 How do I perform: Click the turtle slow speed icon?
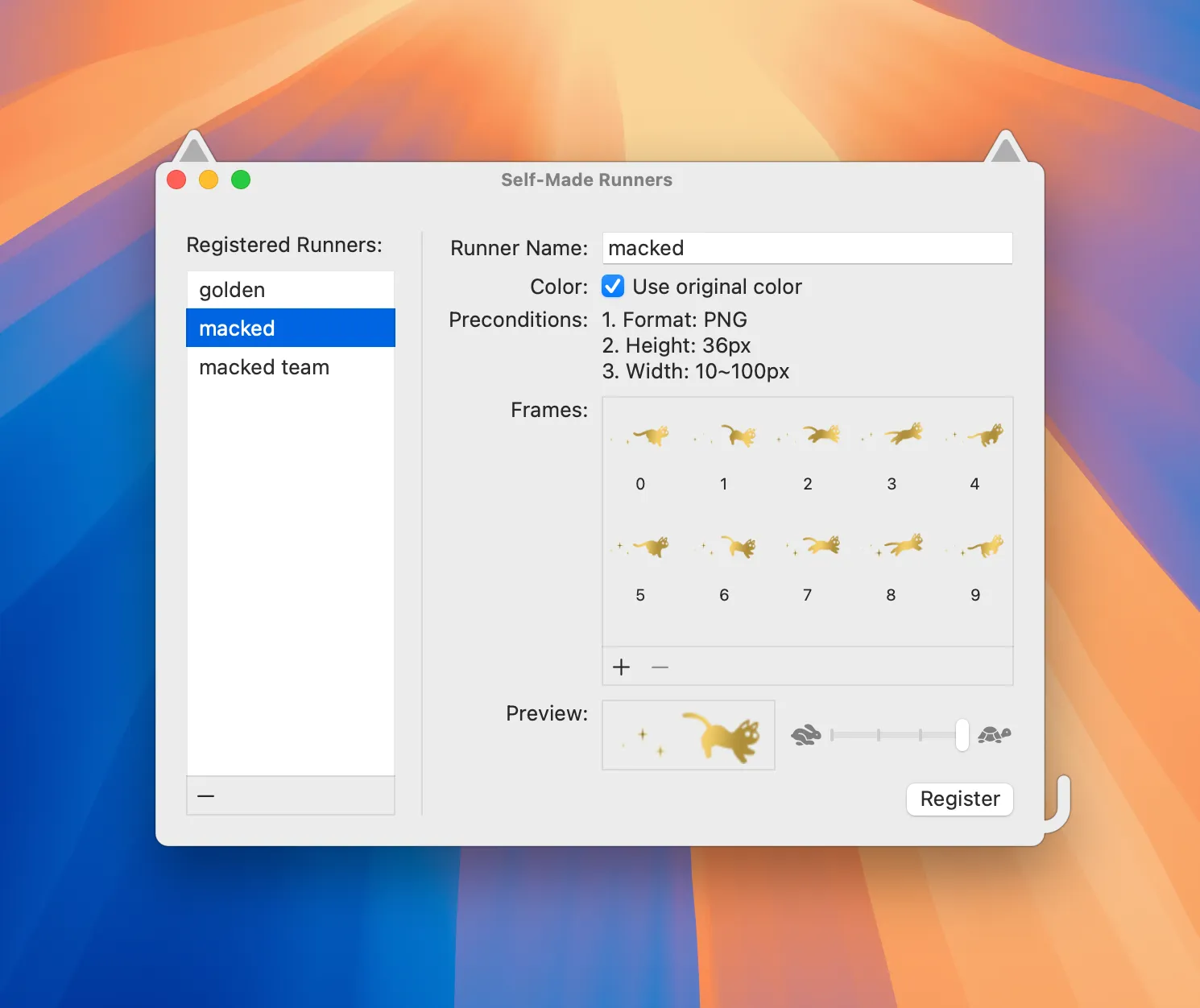994,734
